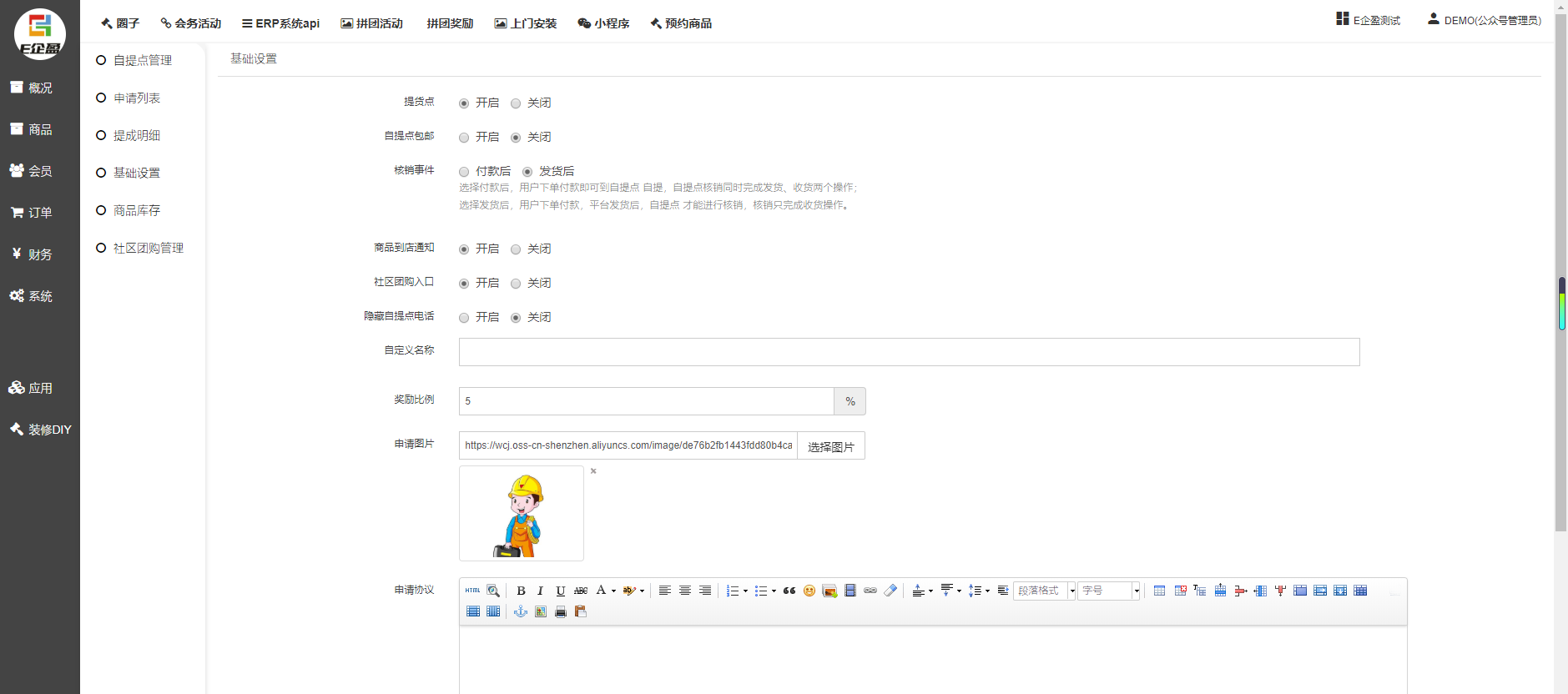The height and width of the screenshot is (694, 1568).
Task: Open 商品库存 in the side menu
Action: (137, 210)
